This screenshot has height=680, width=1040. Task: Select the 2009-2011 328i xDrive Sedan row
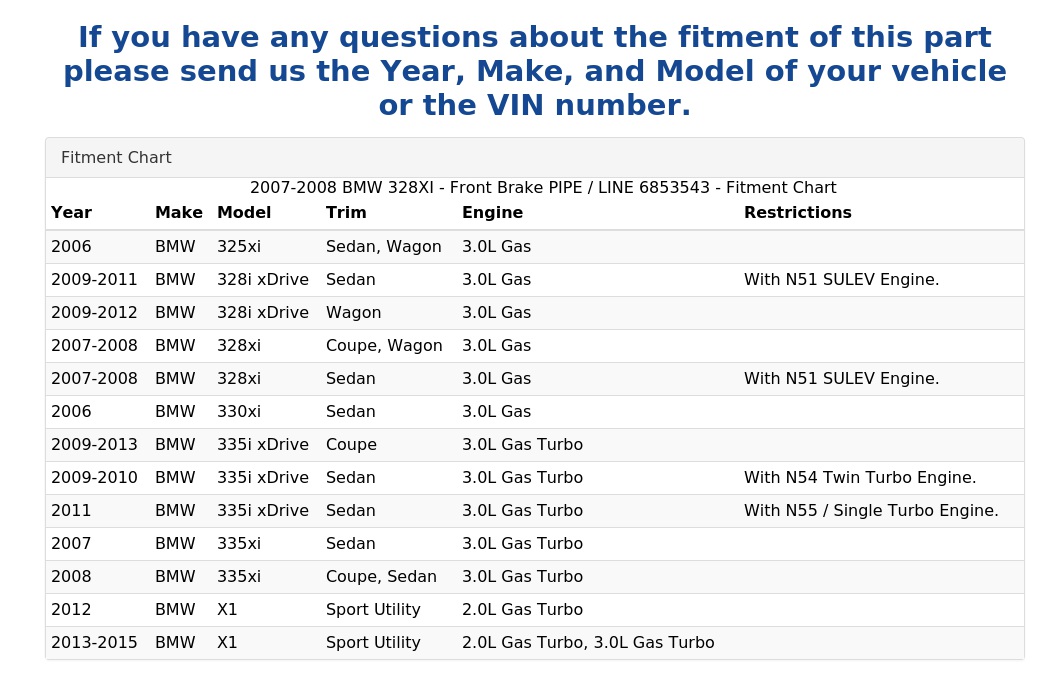click(x=535, y=280)
